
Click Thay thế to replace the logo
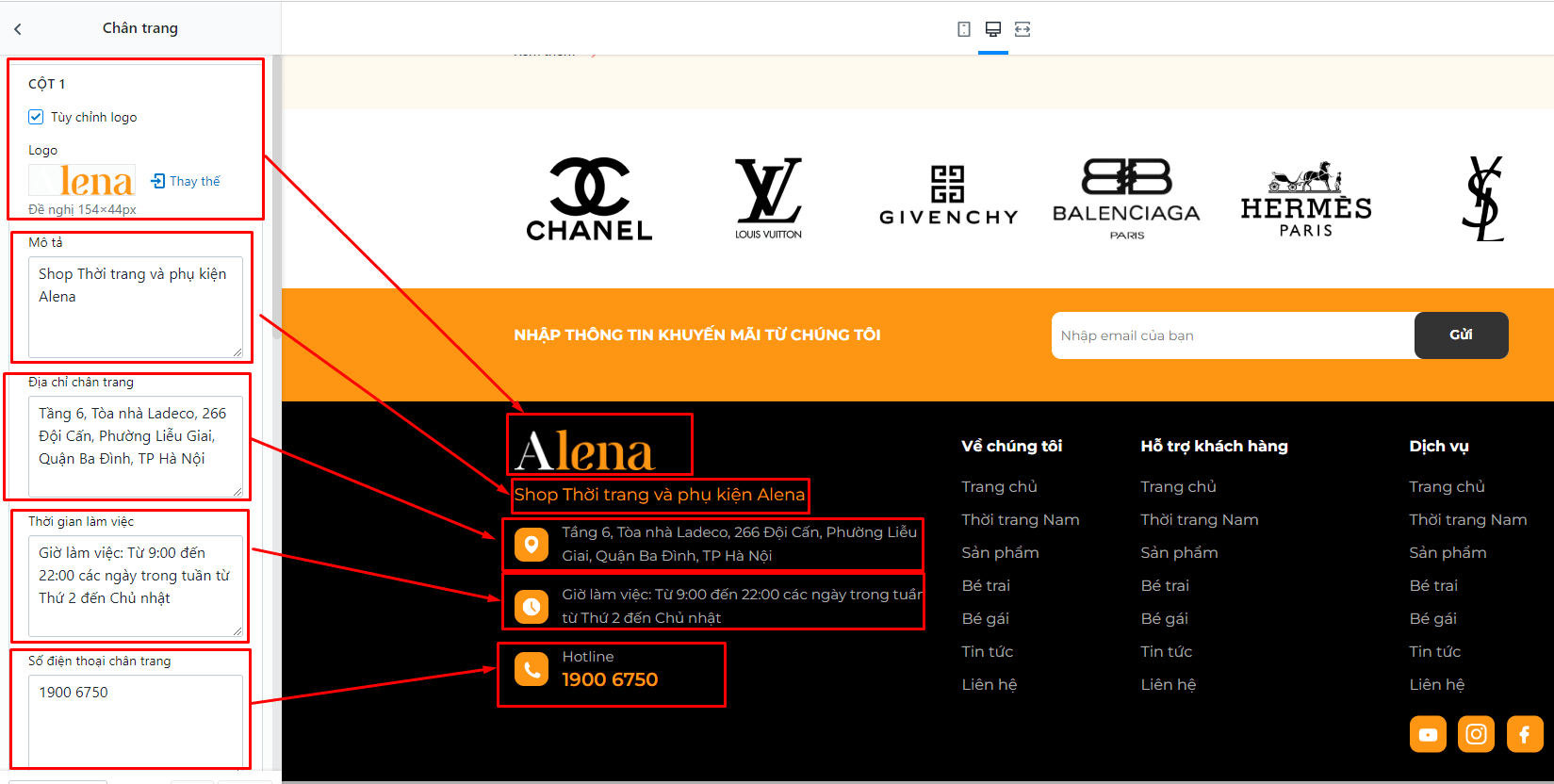pos(186,181)
